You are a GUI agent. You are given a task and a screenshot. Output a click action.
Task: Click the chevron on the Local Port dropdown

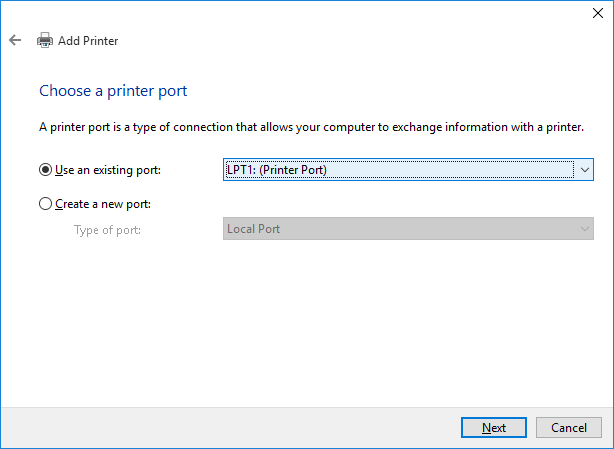click(x=585, y=229)
